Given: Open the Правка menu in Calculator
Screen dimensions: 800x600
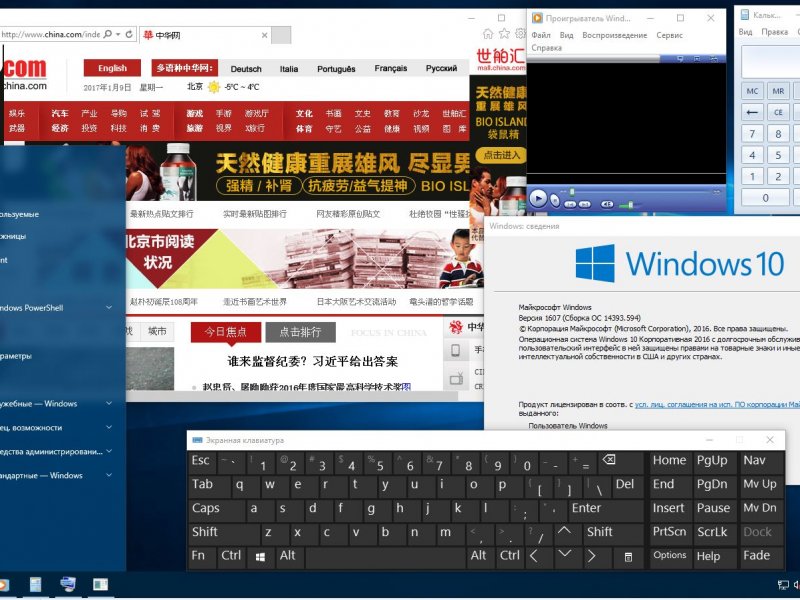Looking at the screenshot, I should click(x=774, y=32).
